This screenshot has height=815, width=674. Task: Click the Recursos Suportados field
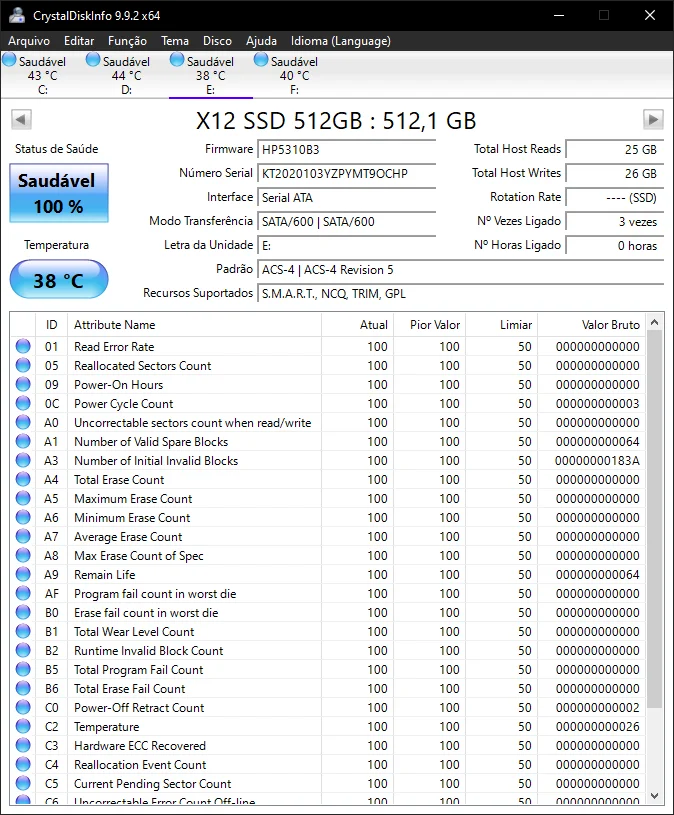coord(460,294)
